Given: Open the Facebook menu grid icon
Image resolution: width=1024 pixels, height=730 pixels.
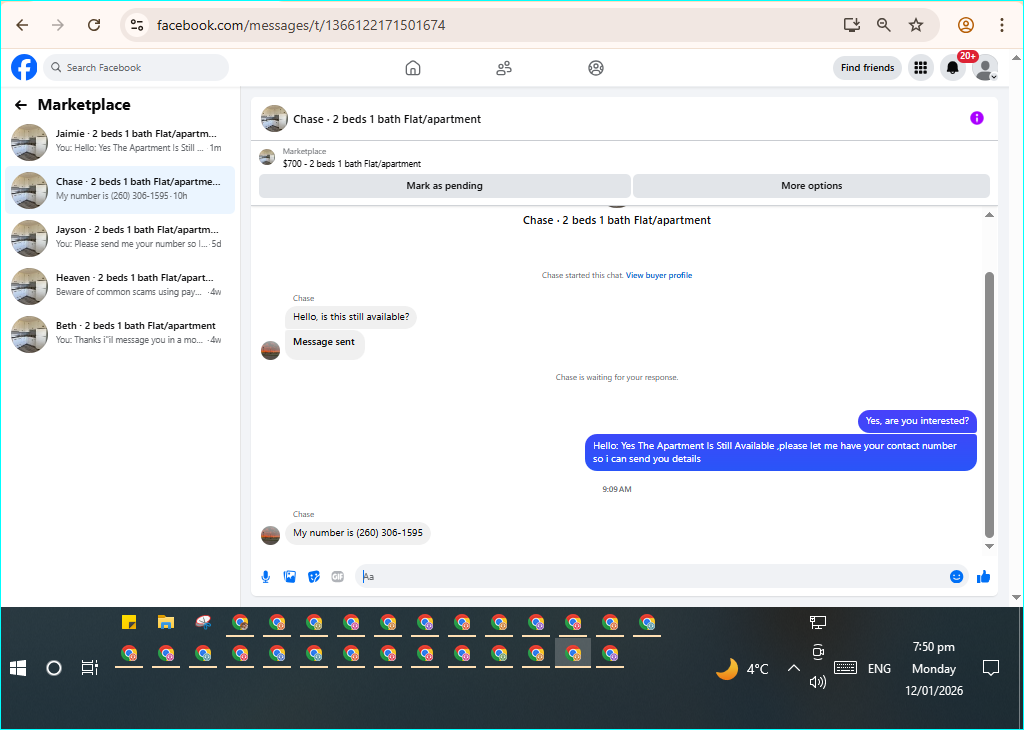Looking at the screenshot, I should tap(921, 67).
